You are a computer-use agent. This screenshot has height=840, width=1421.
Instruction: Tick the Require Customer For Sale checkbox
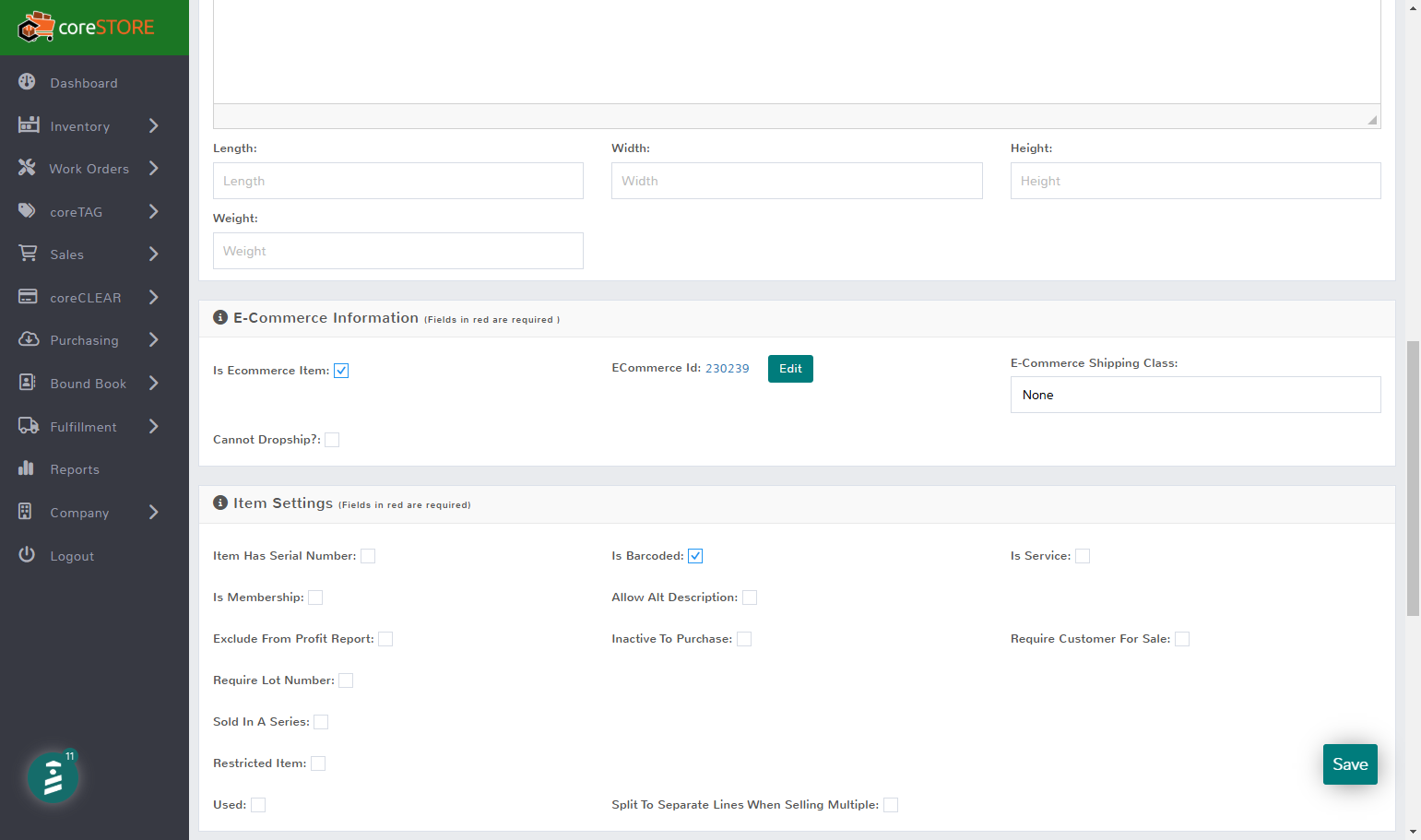(1182, 639)
